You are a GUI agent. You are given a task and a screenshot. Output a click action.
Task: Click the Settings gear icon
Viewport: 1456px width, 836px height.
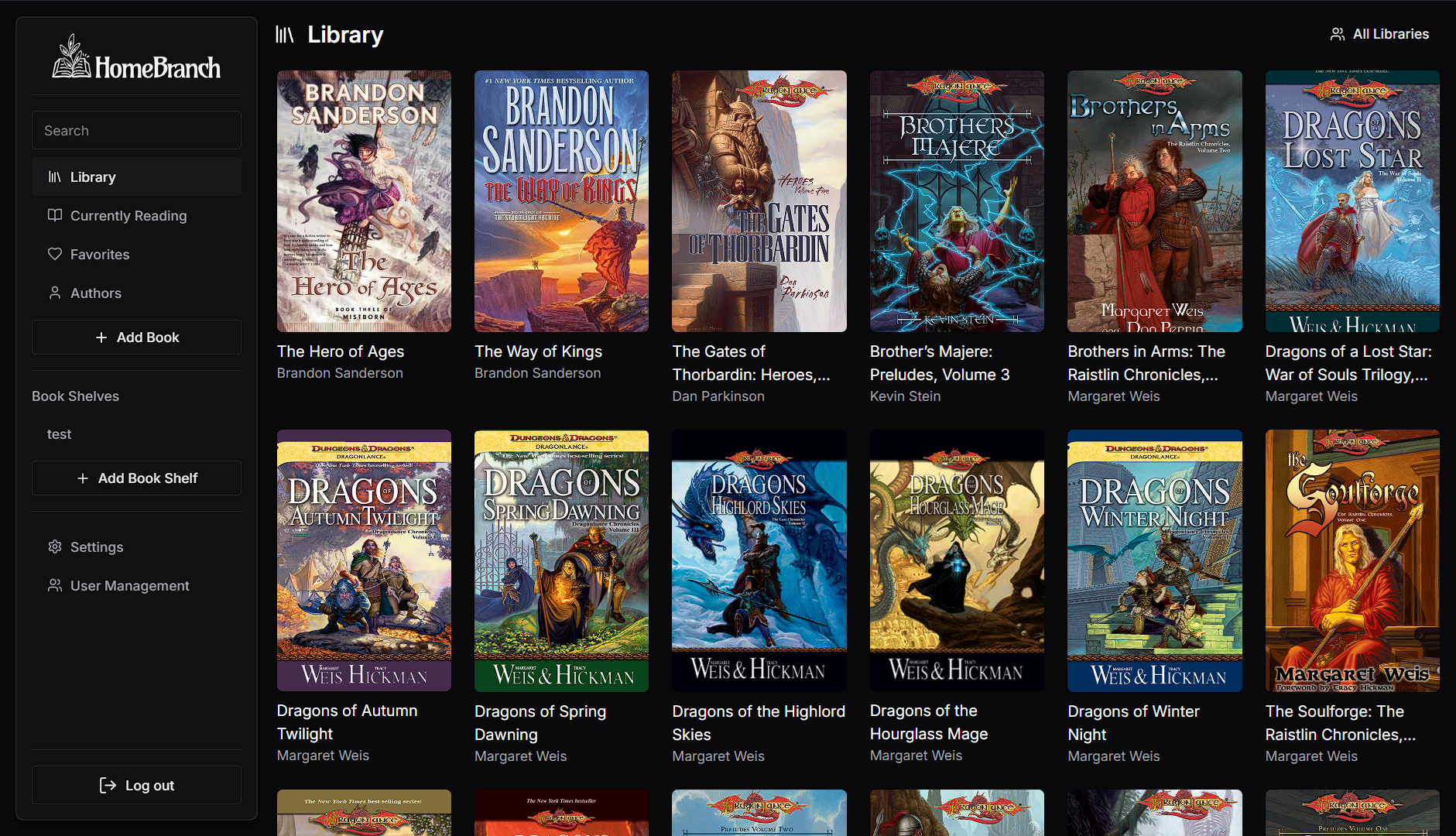click(54, 546)
